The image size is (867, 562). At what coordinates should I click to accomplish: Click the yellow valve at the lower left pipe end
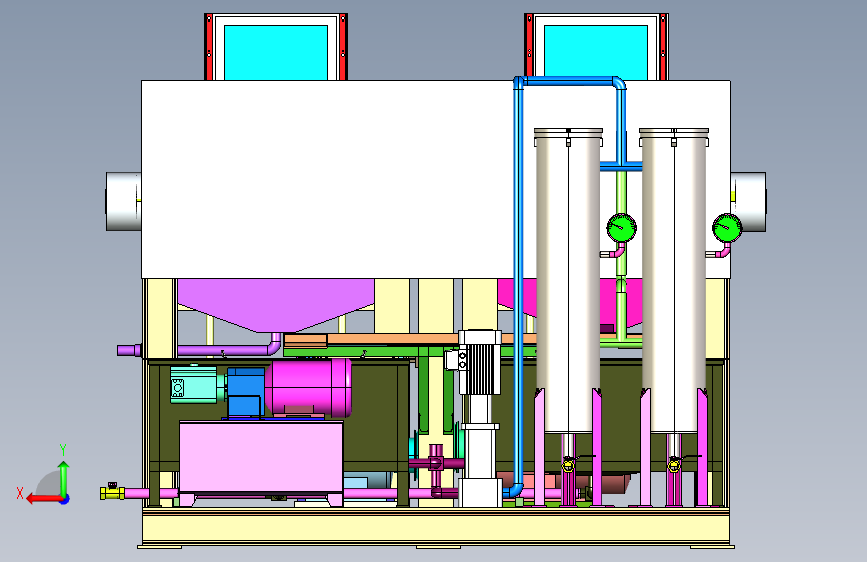tap(112, 492)
